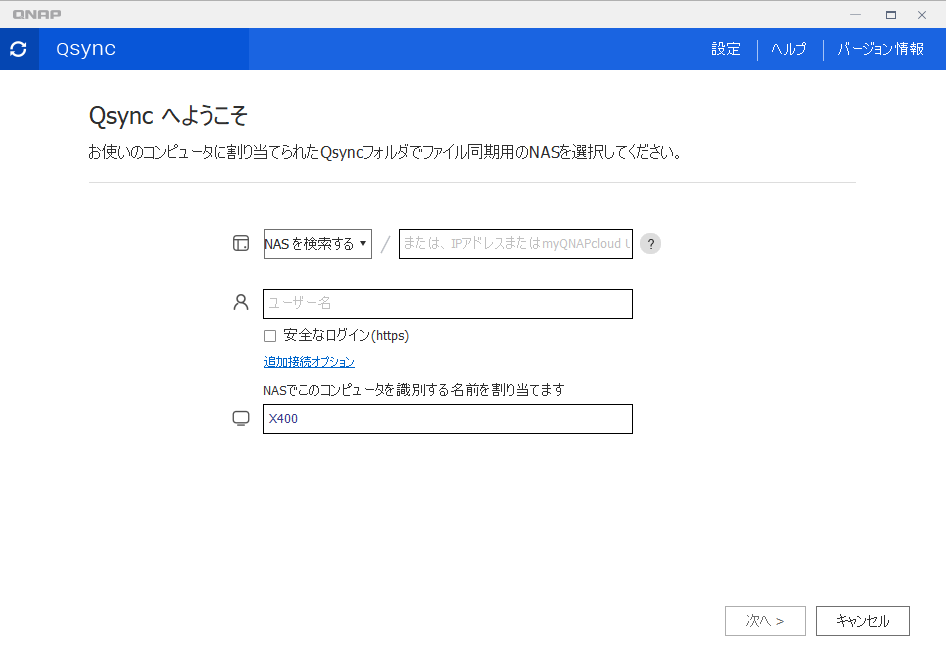Open the ヘルプ menu
This screenshot has height=662, width=946.
click(x=789, y=49)
